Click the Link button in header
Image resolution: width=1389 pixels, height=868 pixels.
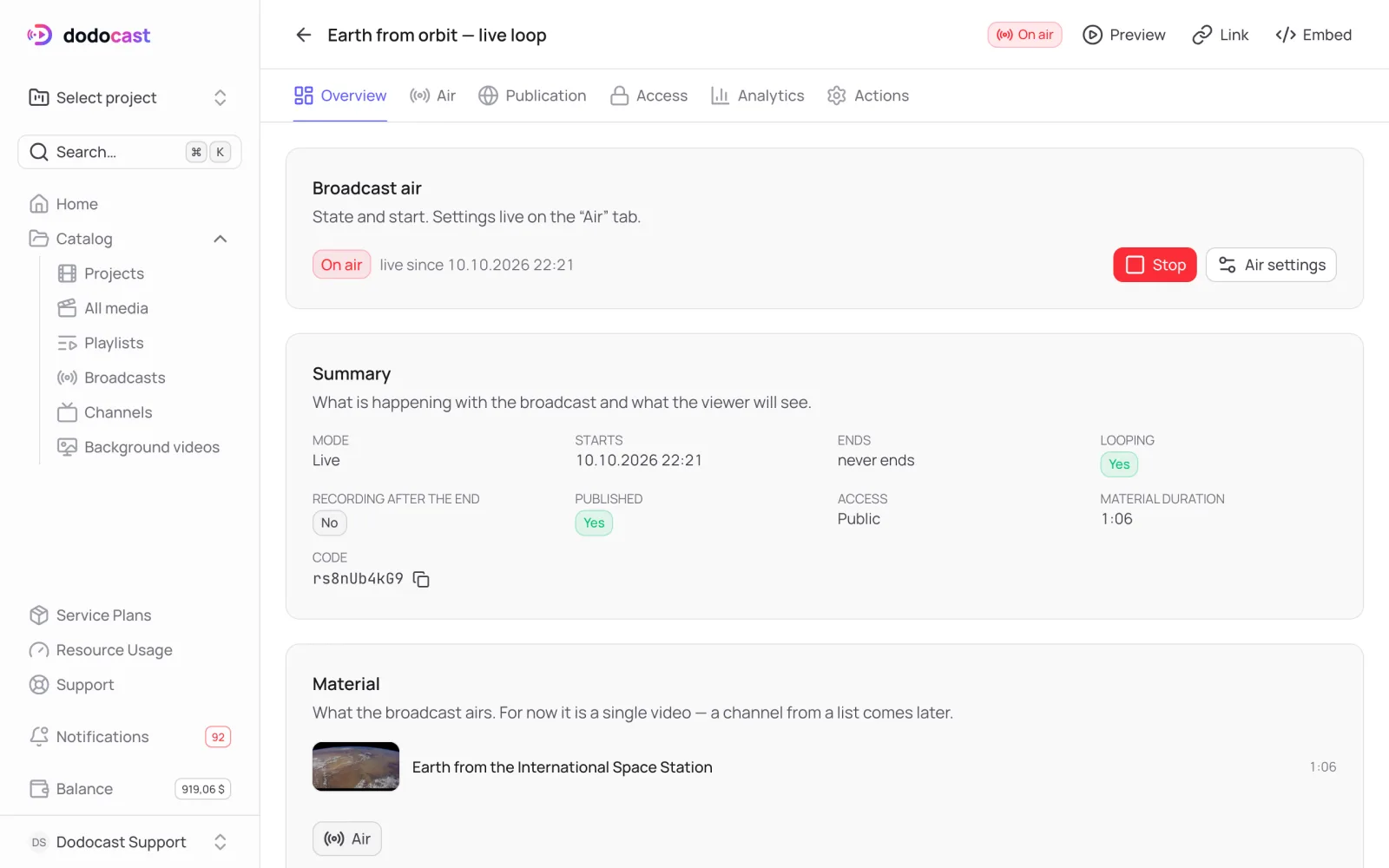[1220, 35]
